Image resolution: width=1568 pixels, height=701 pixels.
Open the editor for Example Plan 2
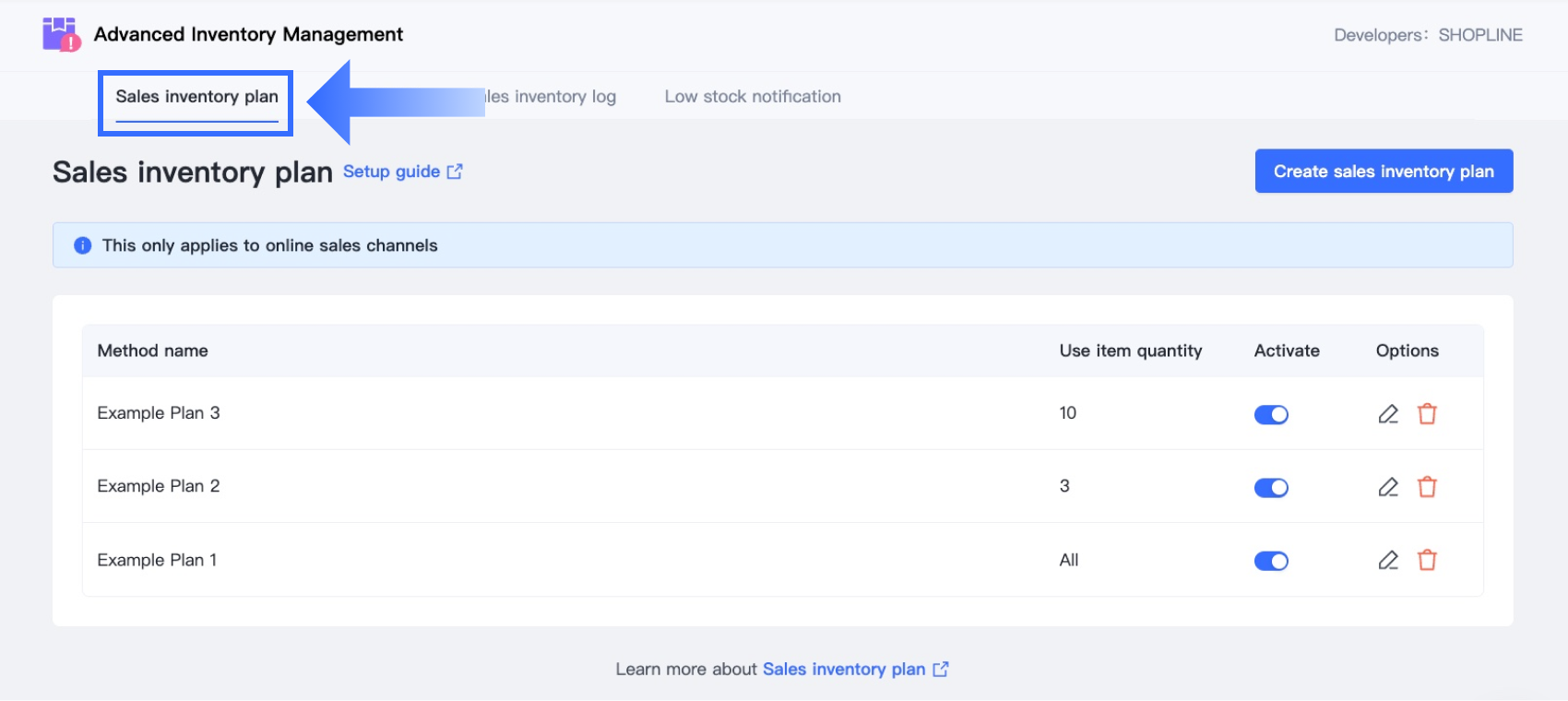[x=1388, y=487]
